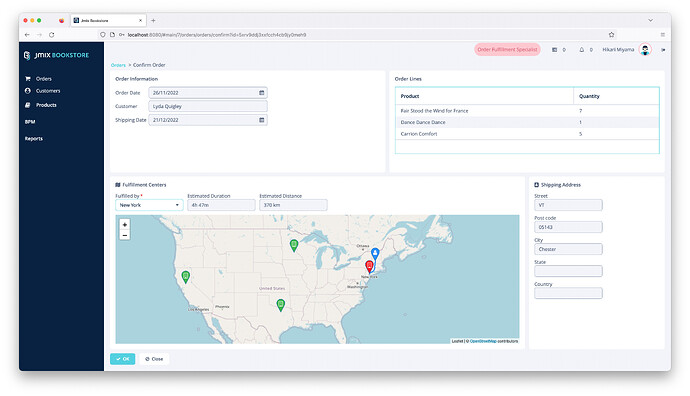Screen dimensions: 690x396
Task: Go back to Orders via breadcrumb
Action: click(x=118, y=65)
